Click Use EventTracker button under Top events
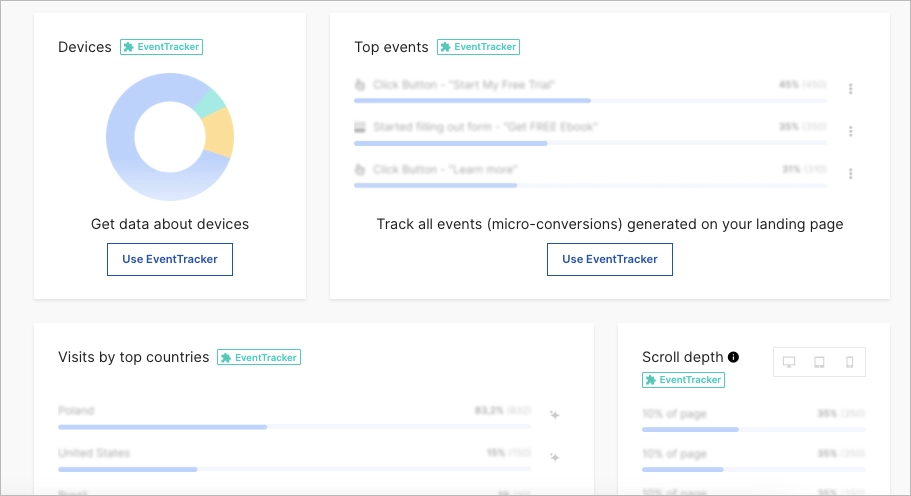Viewport: 911px width, 496px height. point(609,260)
